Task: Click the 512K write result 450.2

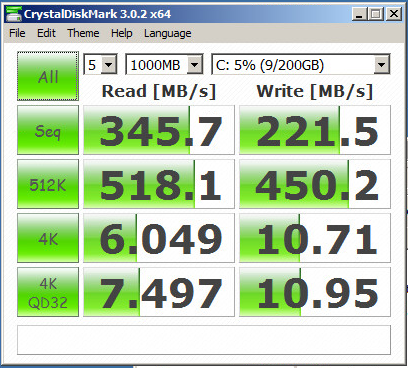Action: 315,184
